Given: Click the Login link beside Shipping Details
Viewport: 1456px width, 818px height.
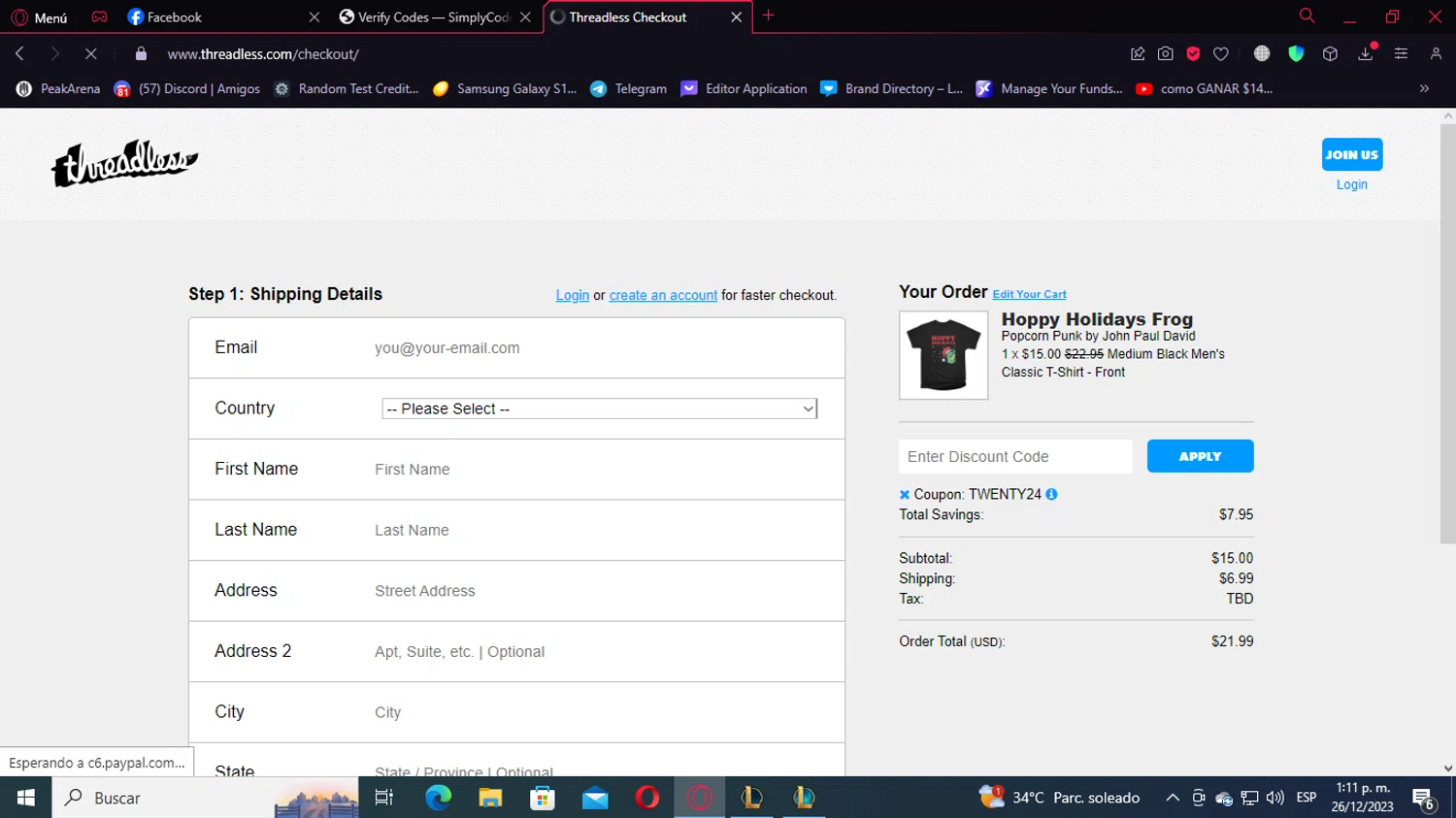Looking at the screenshot, I should [572, 295].
